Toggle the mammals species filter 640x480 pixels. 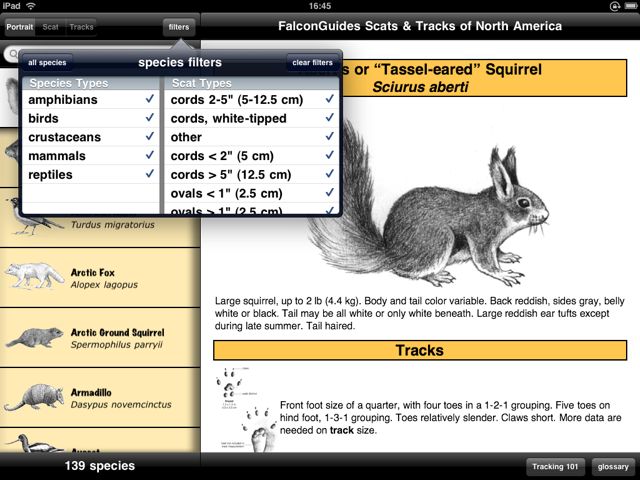(91, 156)
